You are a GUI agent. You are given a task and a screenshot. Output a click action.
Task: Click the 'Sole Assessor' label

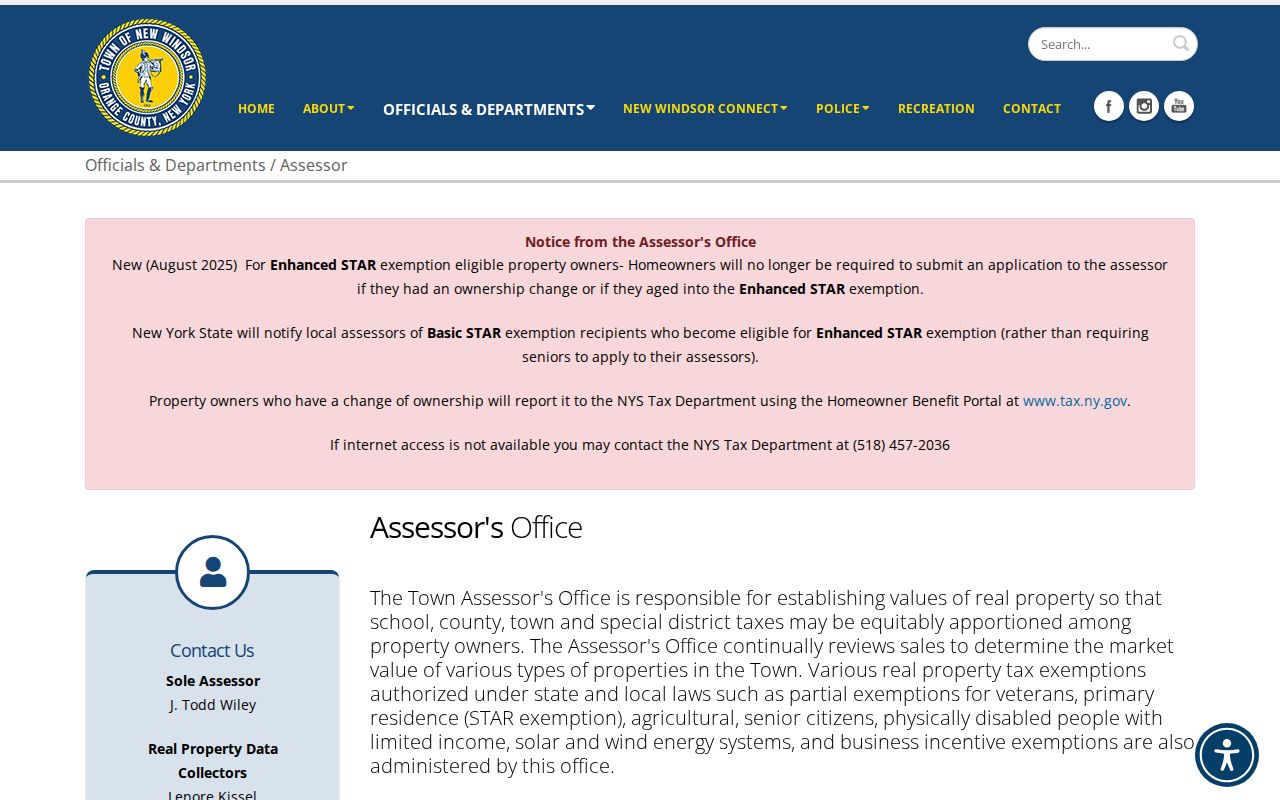[213, 681]
